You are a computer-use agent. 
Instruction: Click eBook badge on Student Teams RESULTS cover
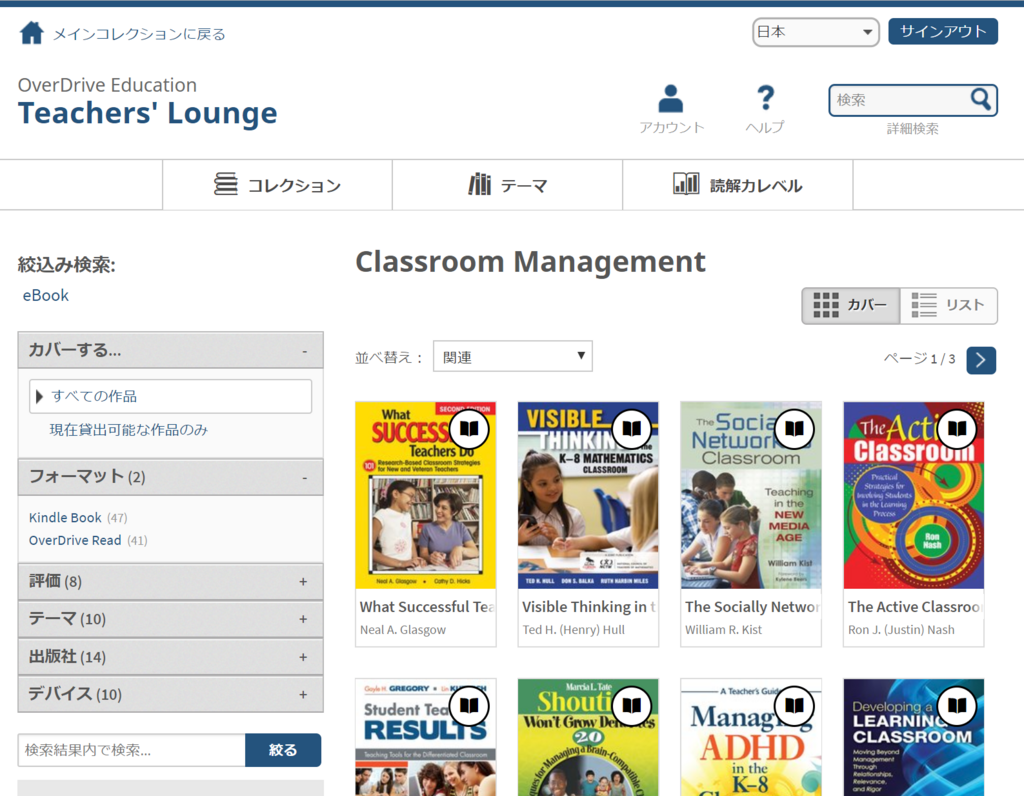(x=469, y=706)
